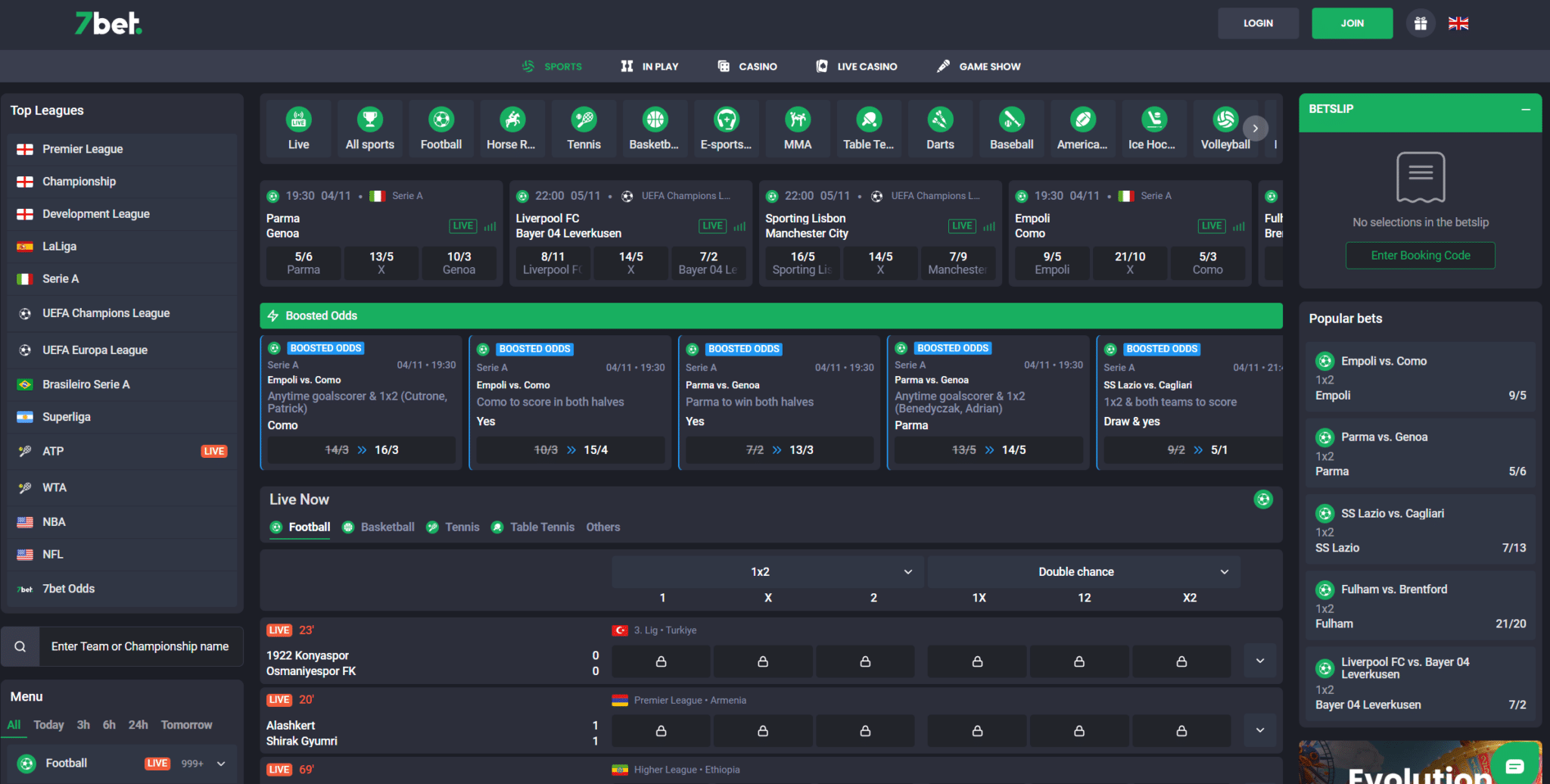The height and width of the screenshot is (784, 1550).
Task: Select the Others live tab
Action: (603, 527)
